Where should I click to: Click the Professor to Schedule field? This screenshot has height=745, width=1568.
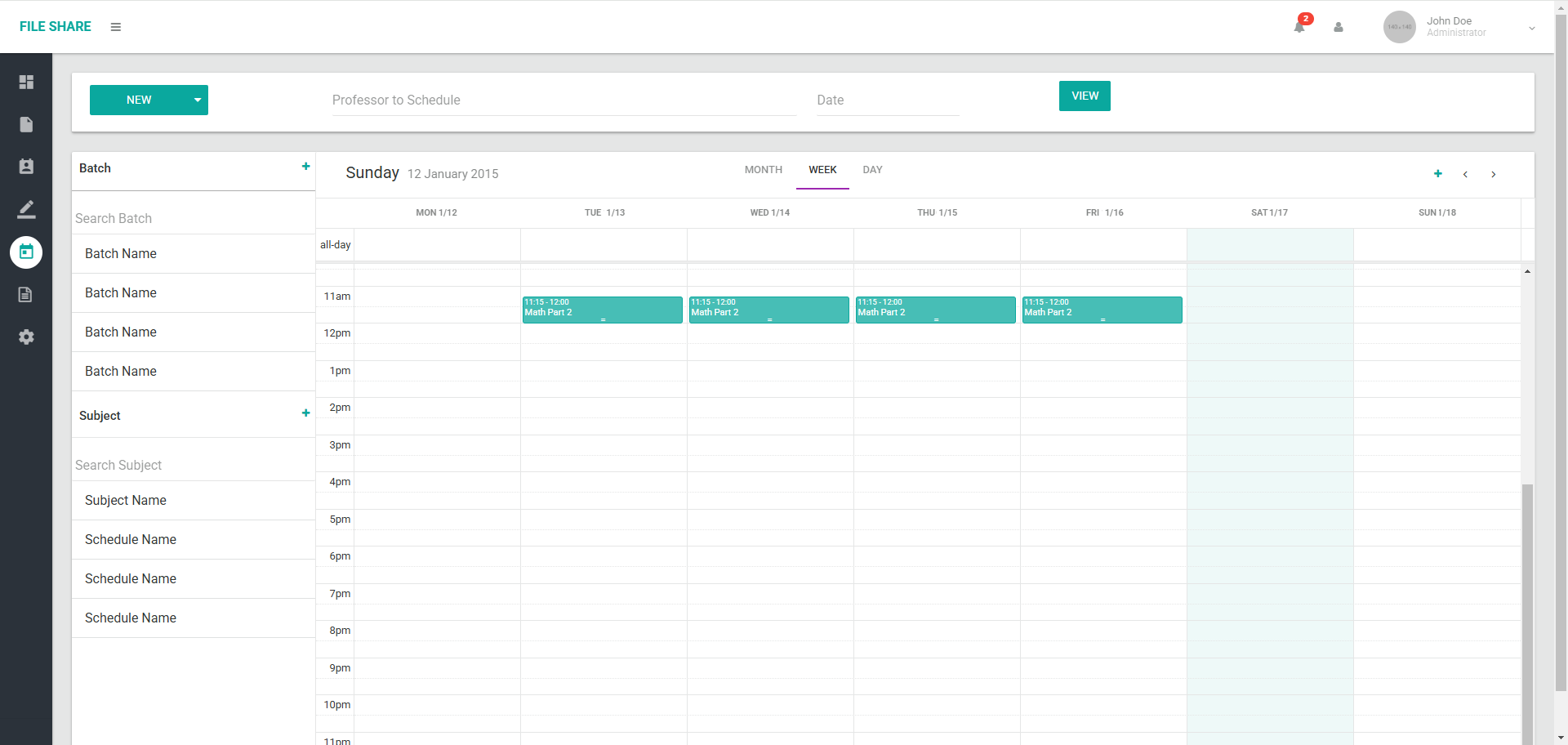(x=563, y=100)
